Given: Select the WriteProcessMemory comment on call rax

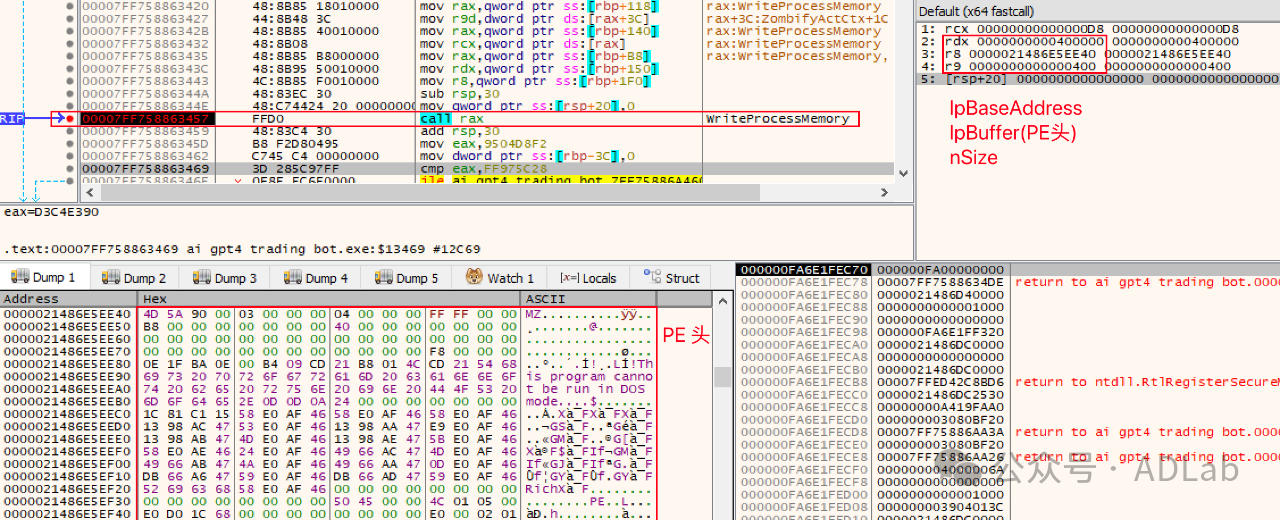Looking at the screenshot, I should [x=778, y=119].
